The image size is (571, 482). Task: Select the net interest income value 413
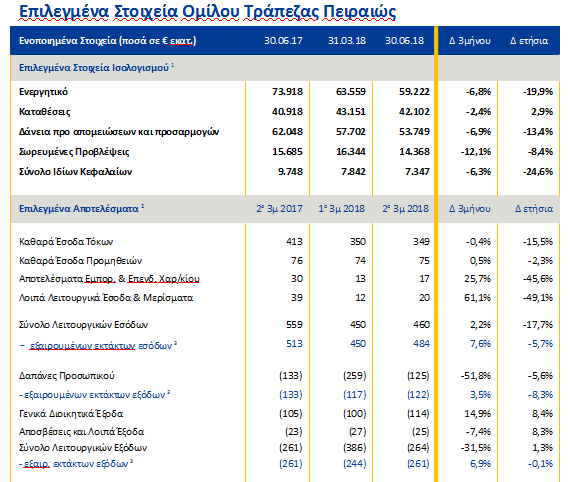click(x=294, y=242)
